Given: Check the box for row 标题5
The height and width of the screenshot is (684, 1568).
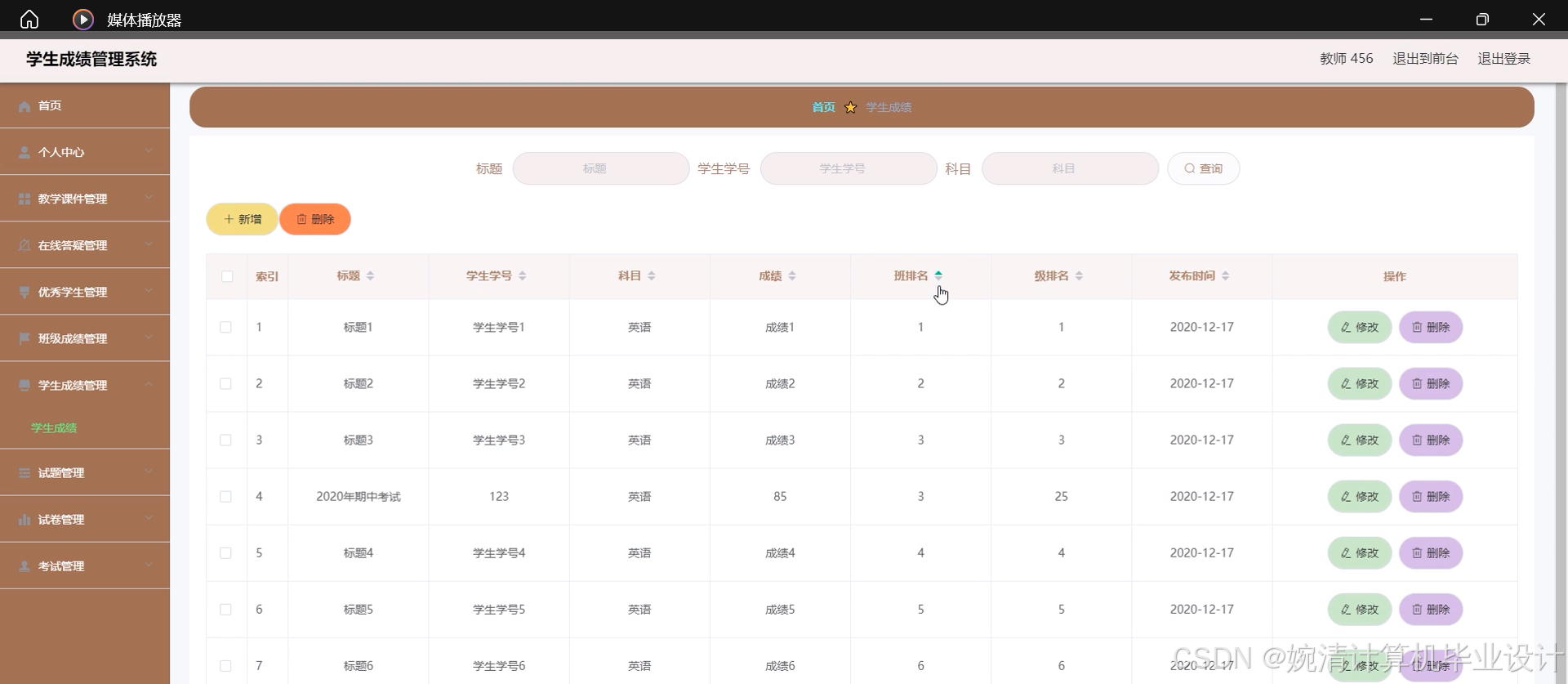Looking at the screenshot, I should [x=225, y=609].
